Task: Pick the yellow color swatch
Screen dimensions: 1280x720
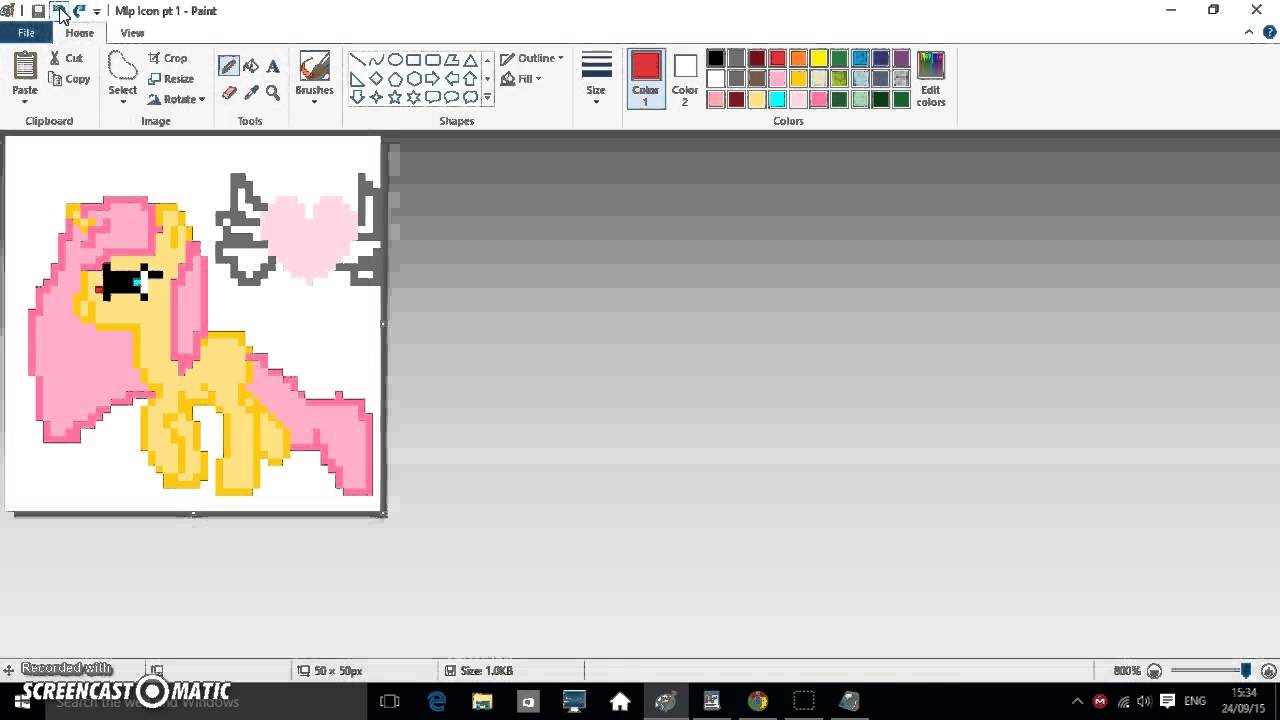Action: click(x=819, y=58)
